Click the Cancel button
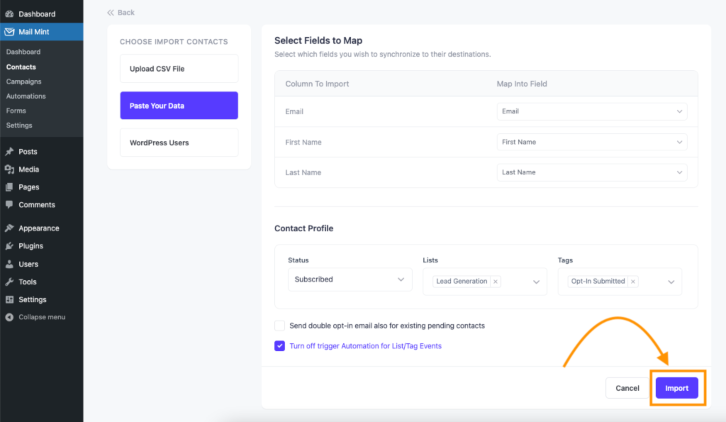 pos(627,388)
